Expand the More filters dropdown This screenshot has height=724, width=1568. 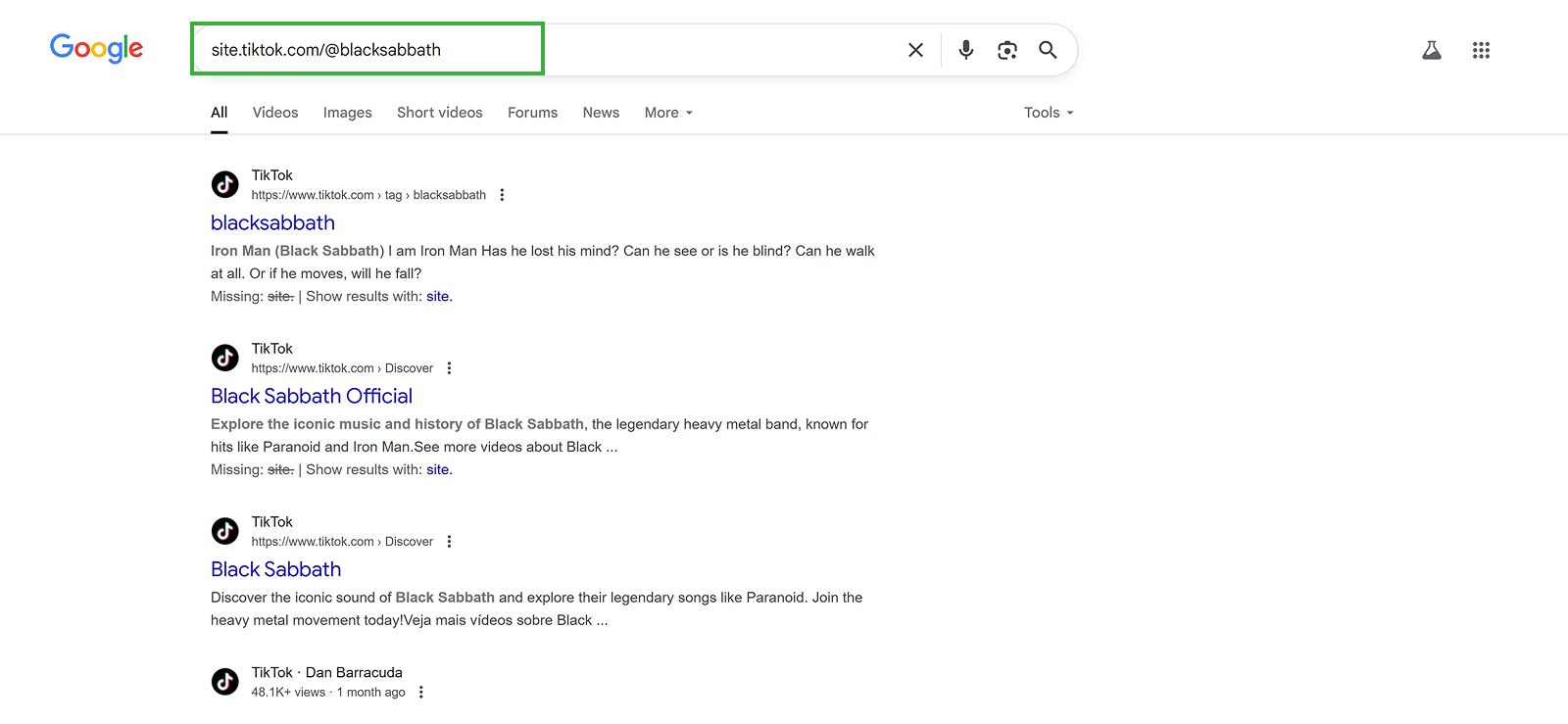[668, 113]
